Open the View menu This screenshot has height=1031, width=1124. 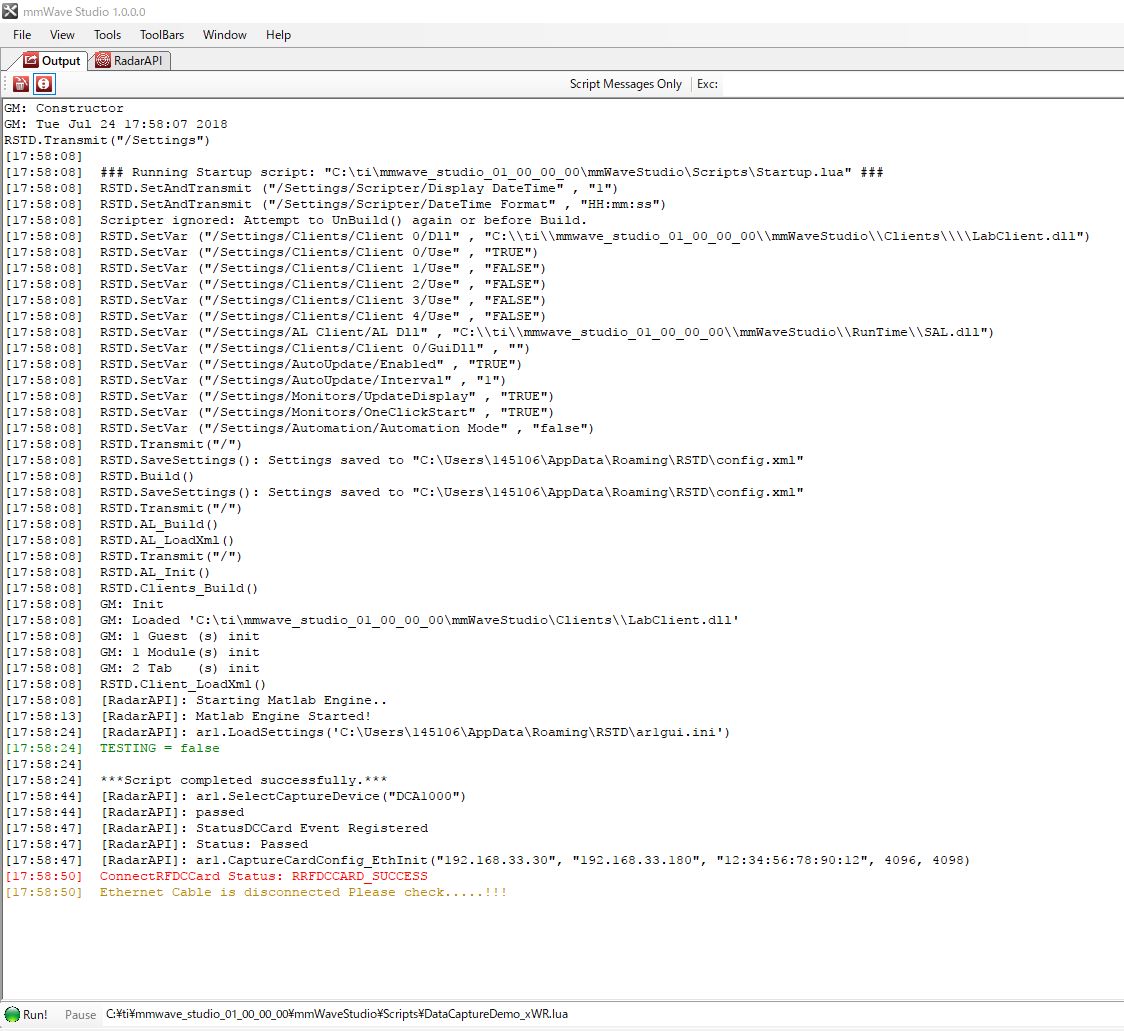(62, 34)
